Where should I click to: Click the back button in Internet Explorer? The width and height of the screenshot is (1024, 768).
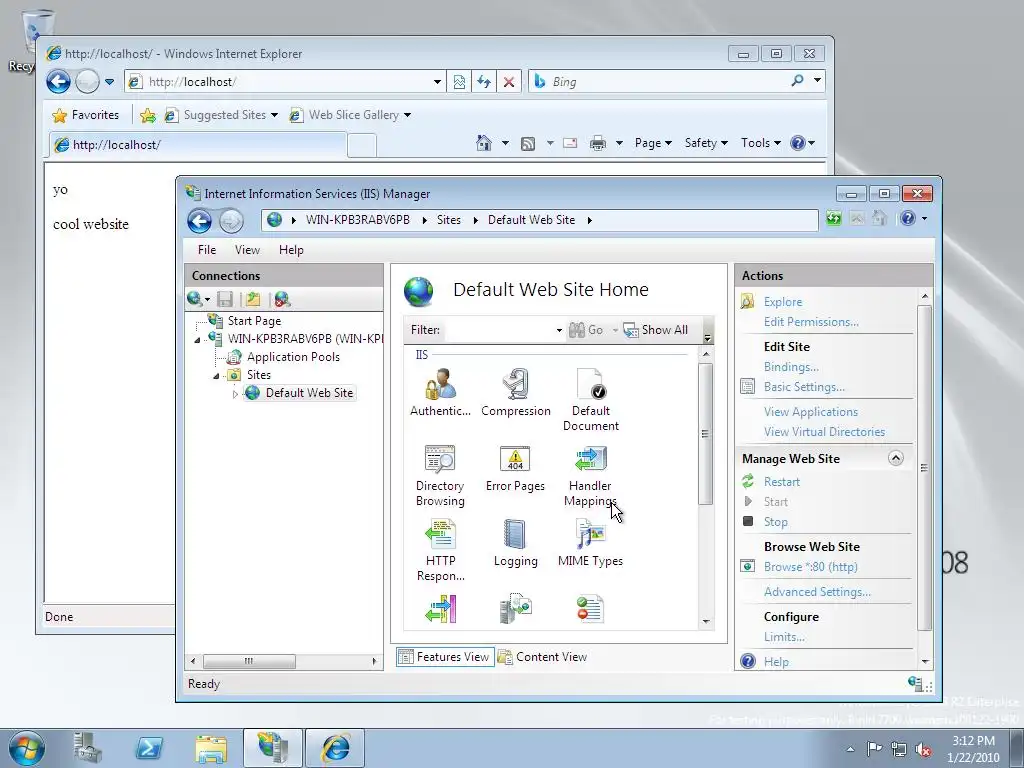(58, 82)
